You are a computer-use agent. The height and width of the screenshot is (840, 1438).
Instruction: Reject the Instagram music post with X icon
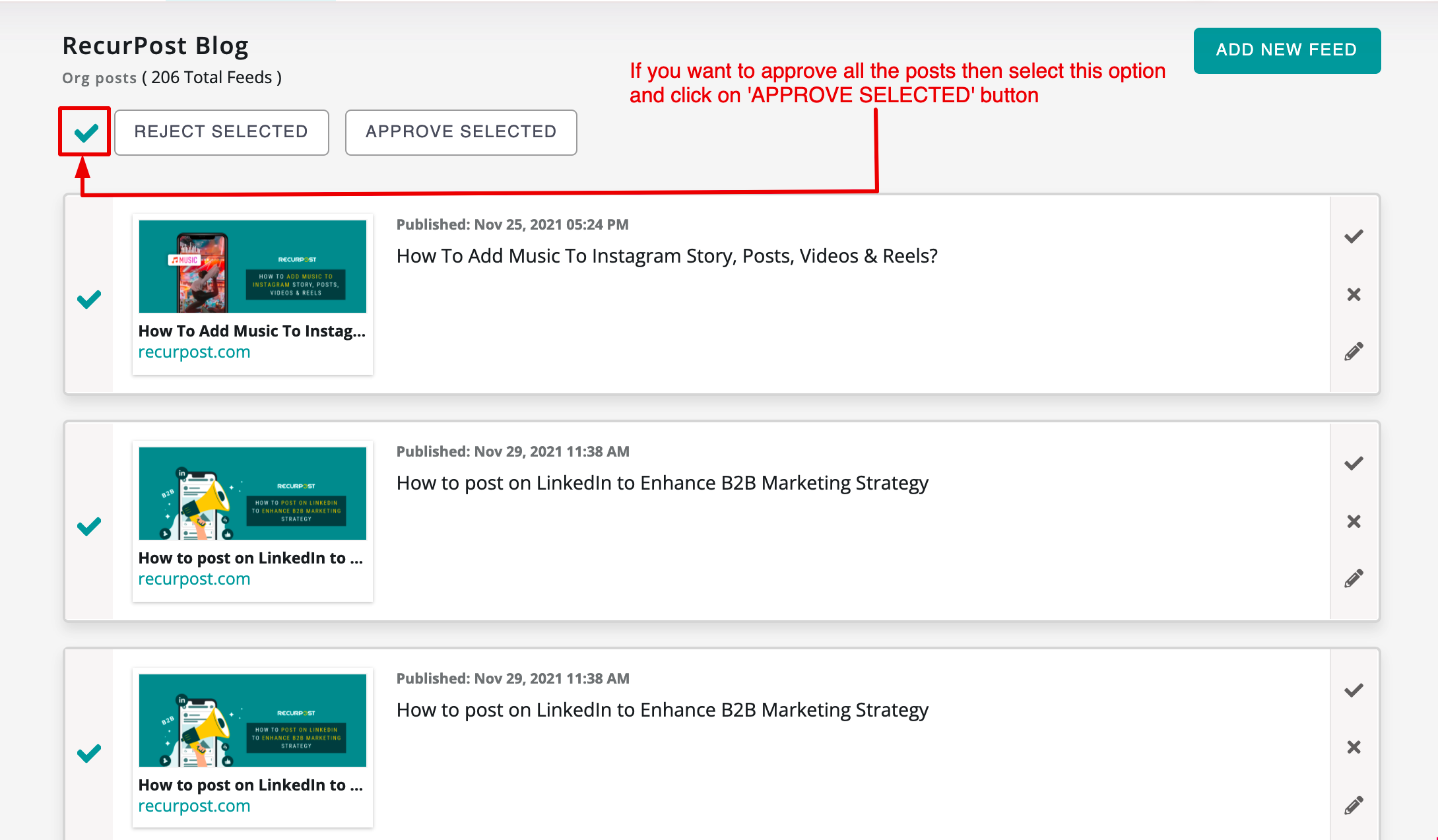click(1354, 294)
